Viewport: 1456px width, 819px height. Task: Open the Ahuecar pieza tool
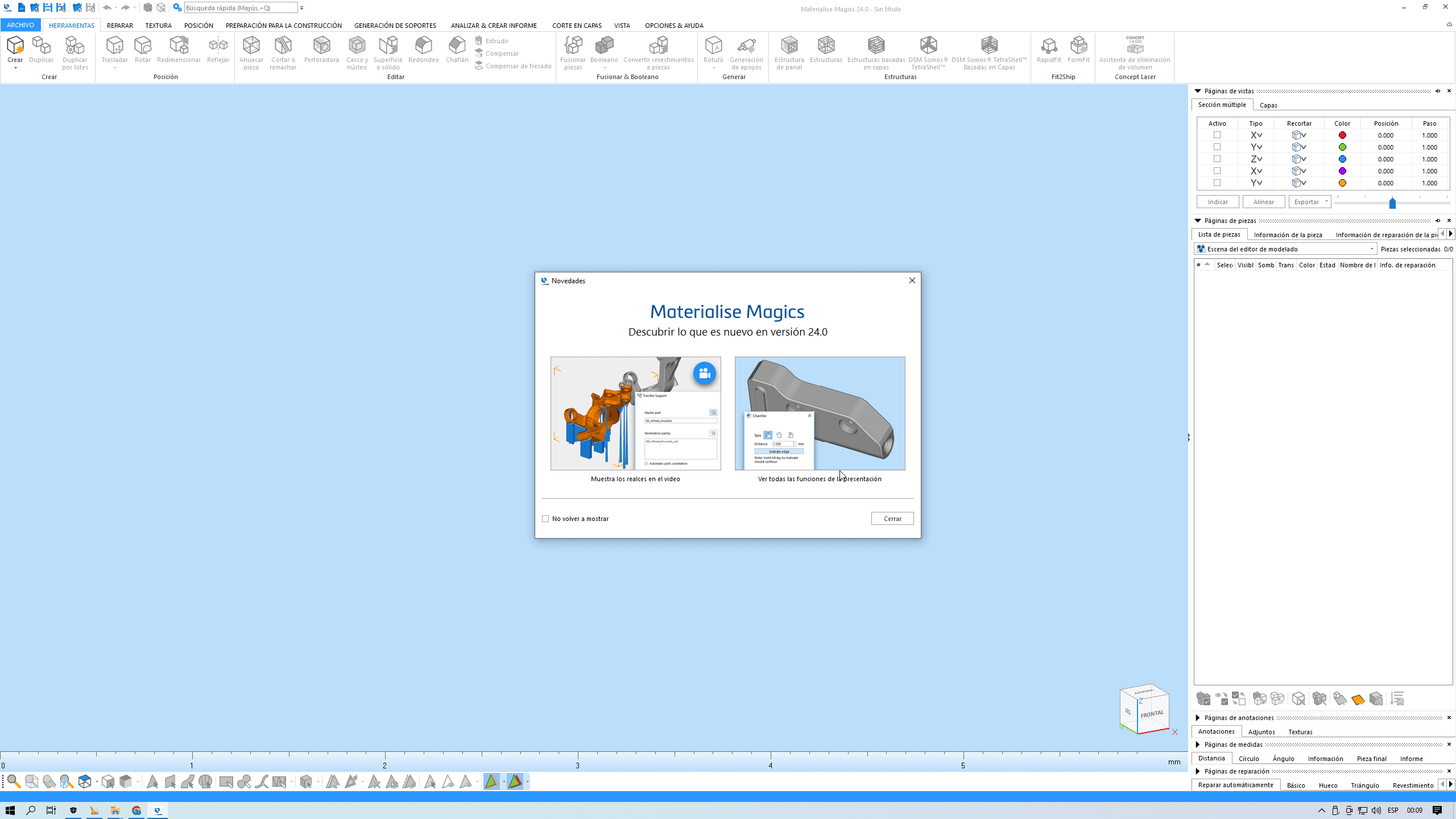(251, 45)
